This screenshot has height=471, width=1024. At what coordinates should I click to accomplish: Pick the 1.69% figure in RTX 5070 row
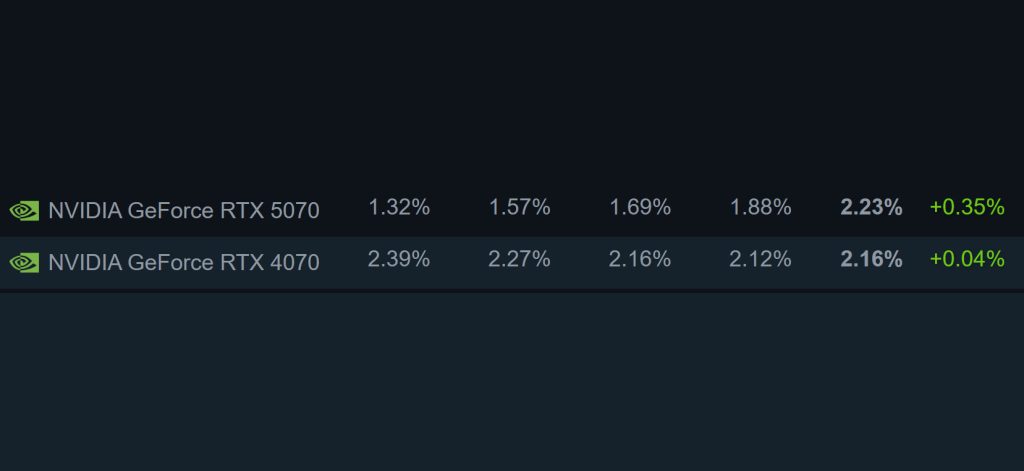[640, 208]
